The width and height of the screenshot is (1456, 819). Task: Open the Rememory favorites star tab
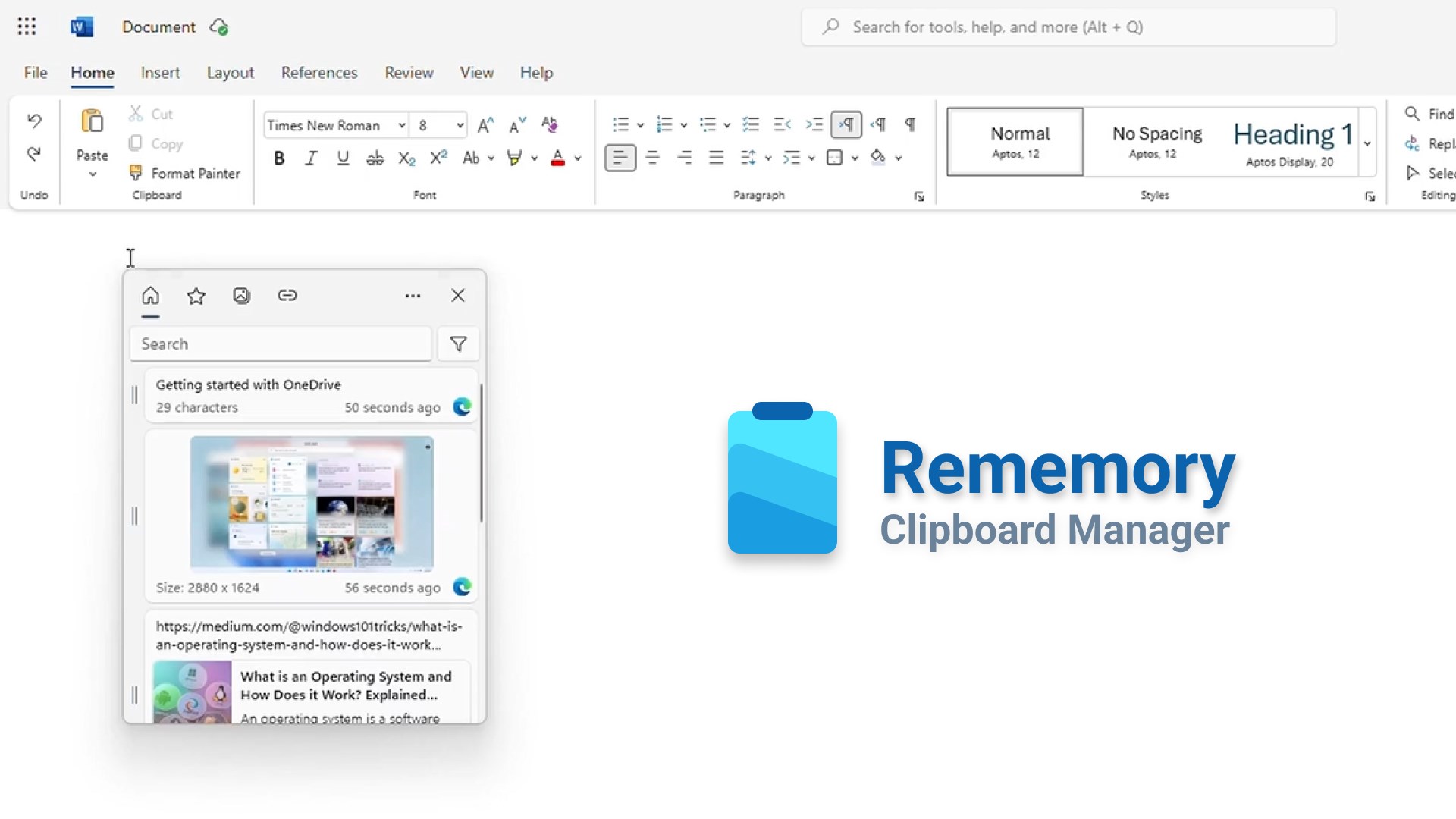click(x=196, y=296)
